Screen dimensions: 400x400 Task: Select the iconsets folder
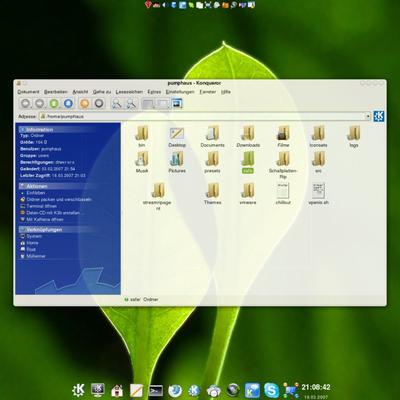pos(318,136)
